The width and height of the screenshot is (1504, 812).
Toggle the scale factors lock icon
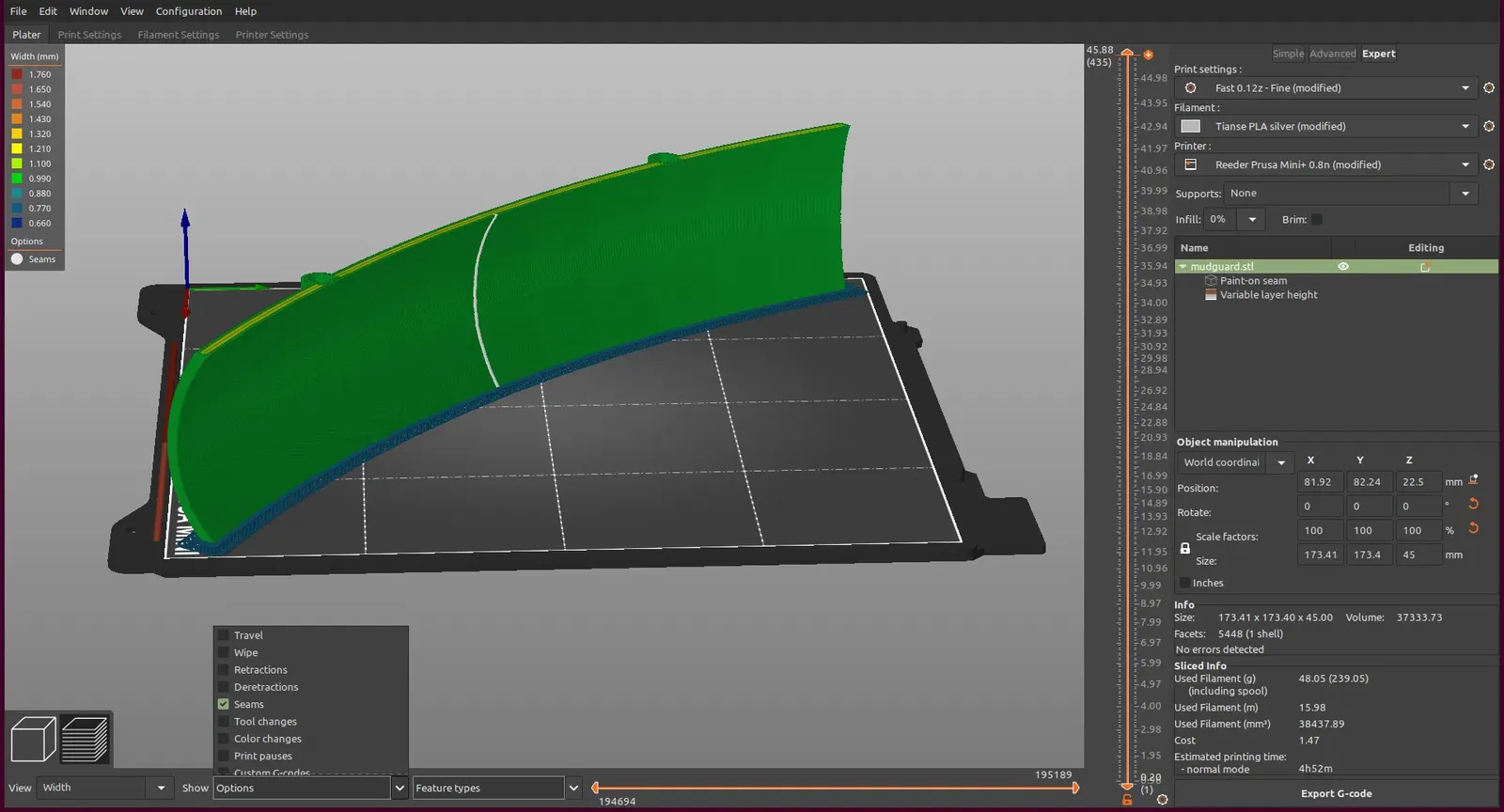[x=1184, y=549]
